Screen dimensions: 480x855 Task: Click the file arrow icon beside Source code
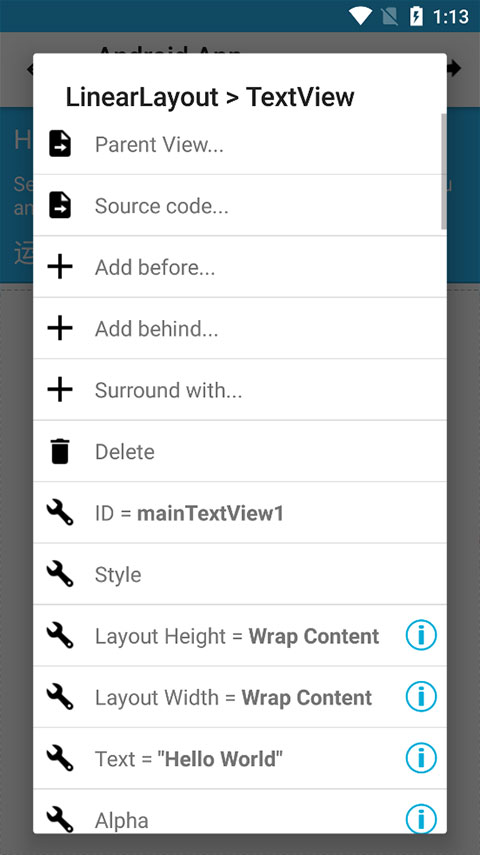(60, 206)
